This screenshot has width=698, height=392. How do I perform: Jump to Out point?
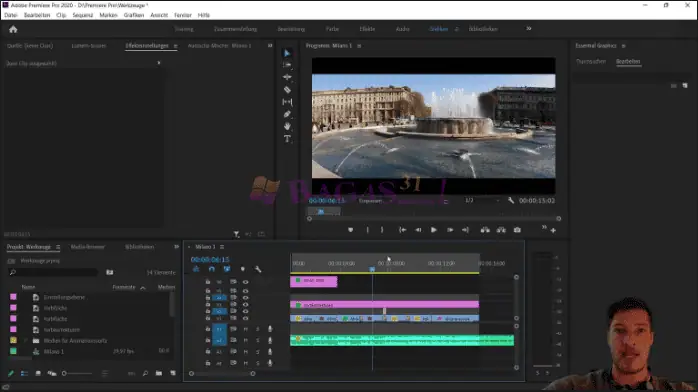466,230
